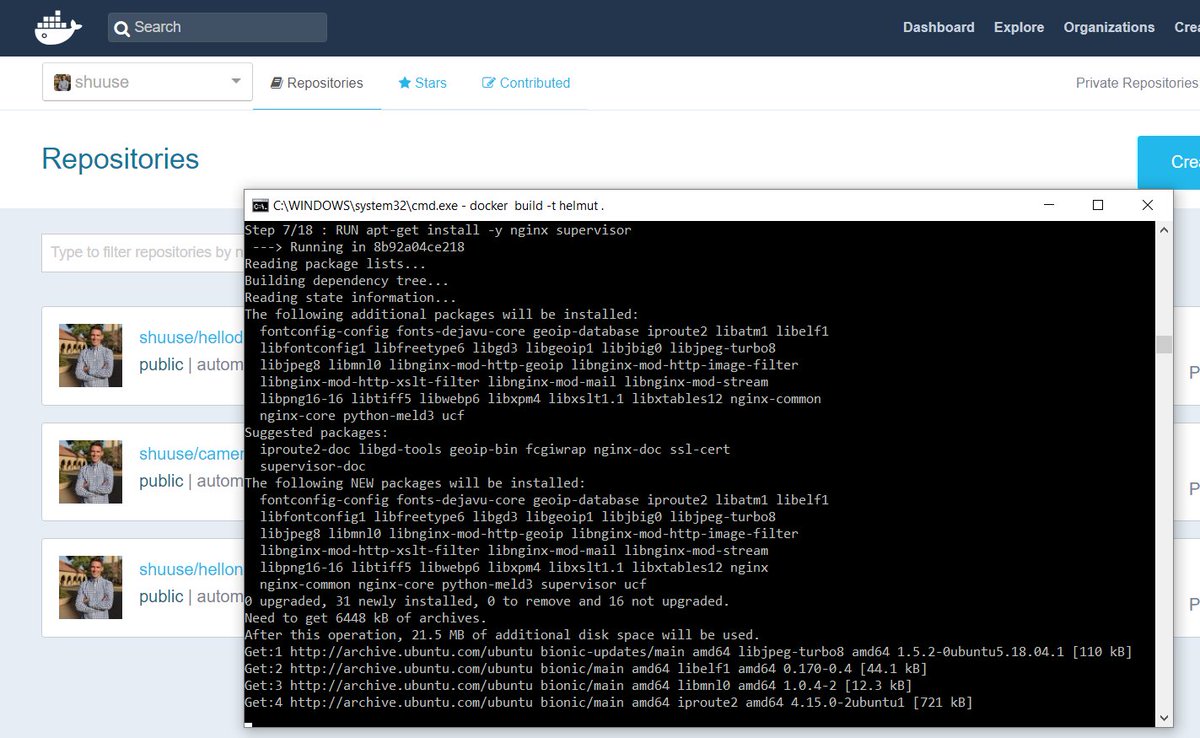Screen dimensions: 1200x738
Task: Click the Docker whale logo
Action: click(57, 27)
